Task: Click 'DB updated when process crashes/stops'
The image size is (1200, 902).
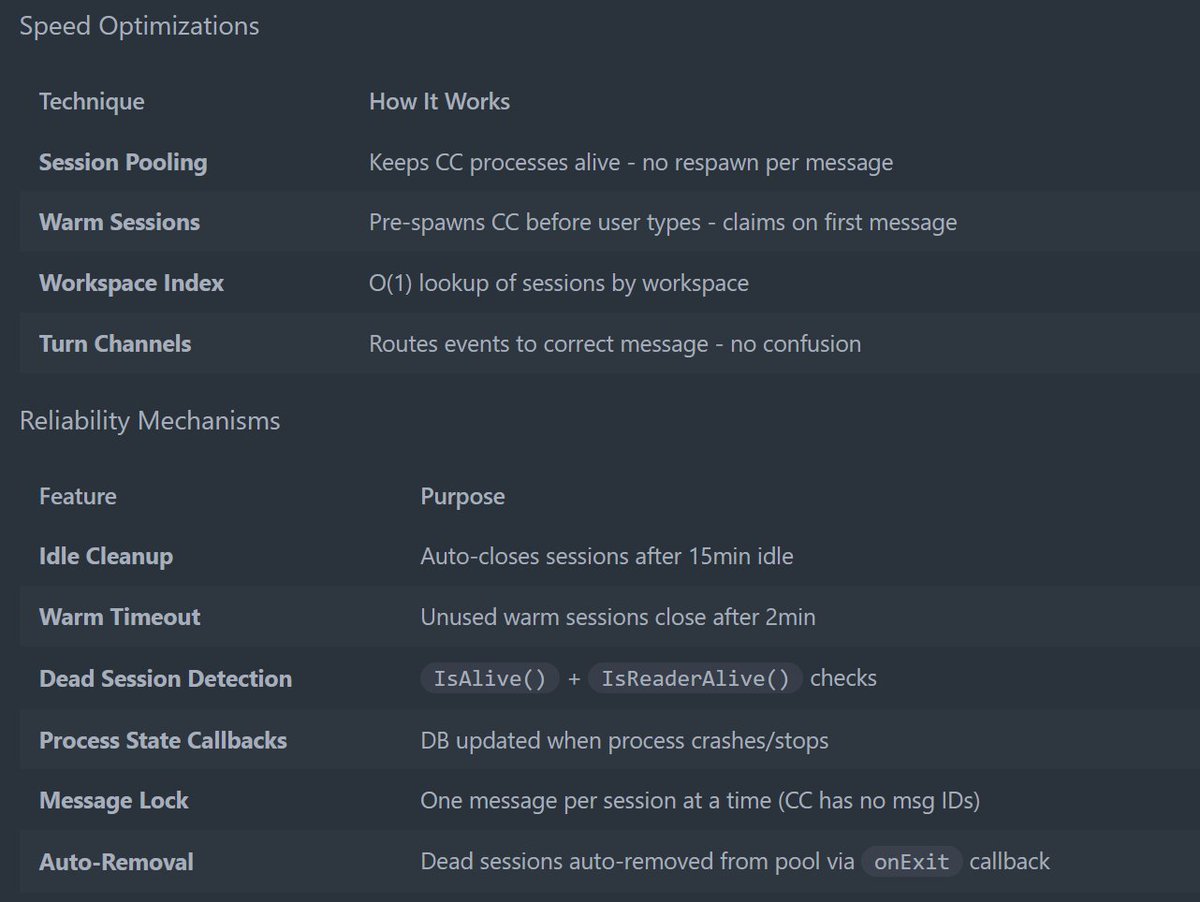Action: (624, 741)
